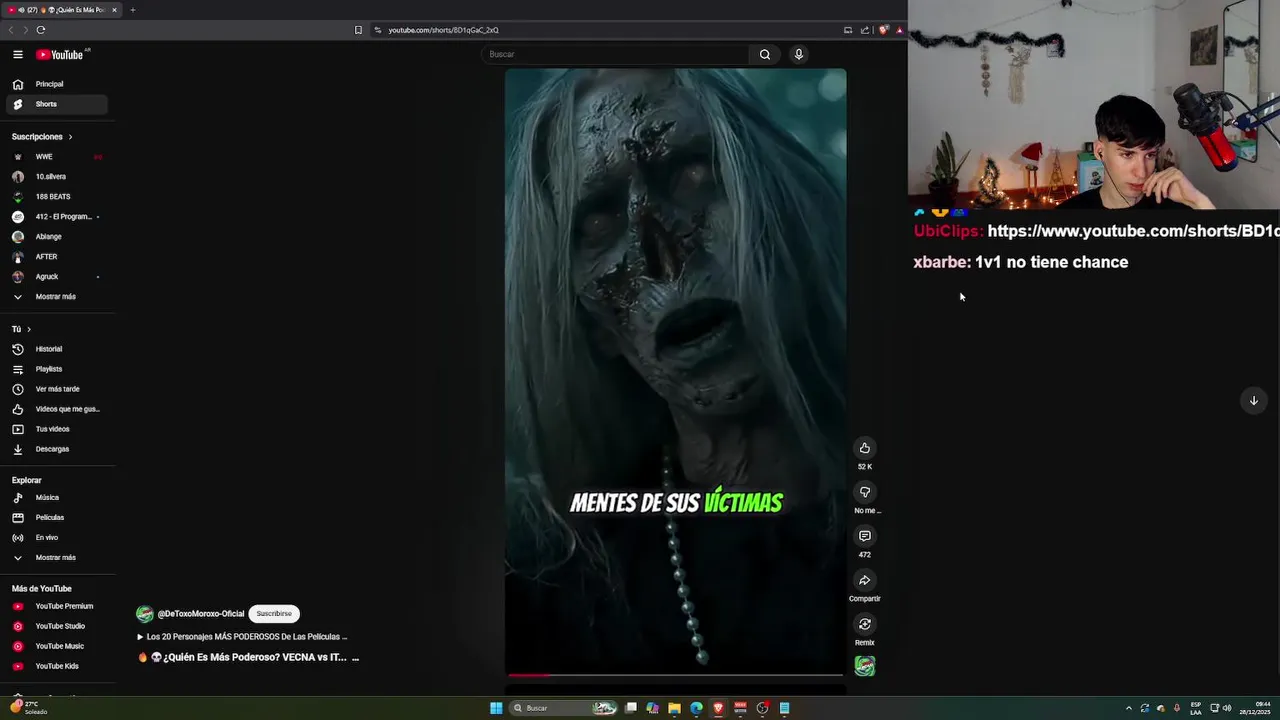
Task: Open Videos que me gustan list
Action: (56, 409)
